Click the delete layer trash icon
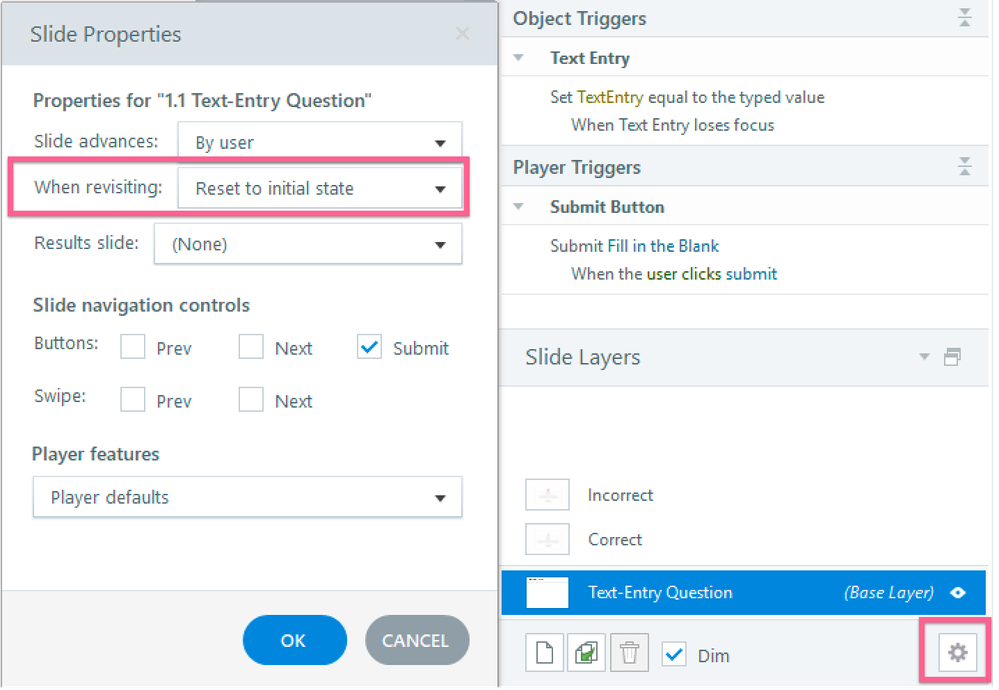 (x=629, y=654)
